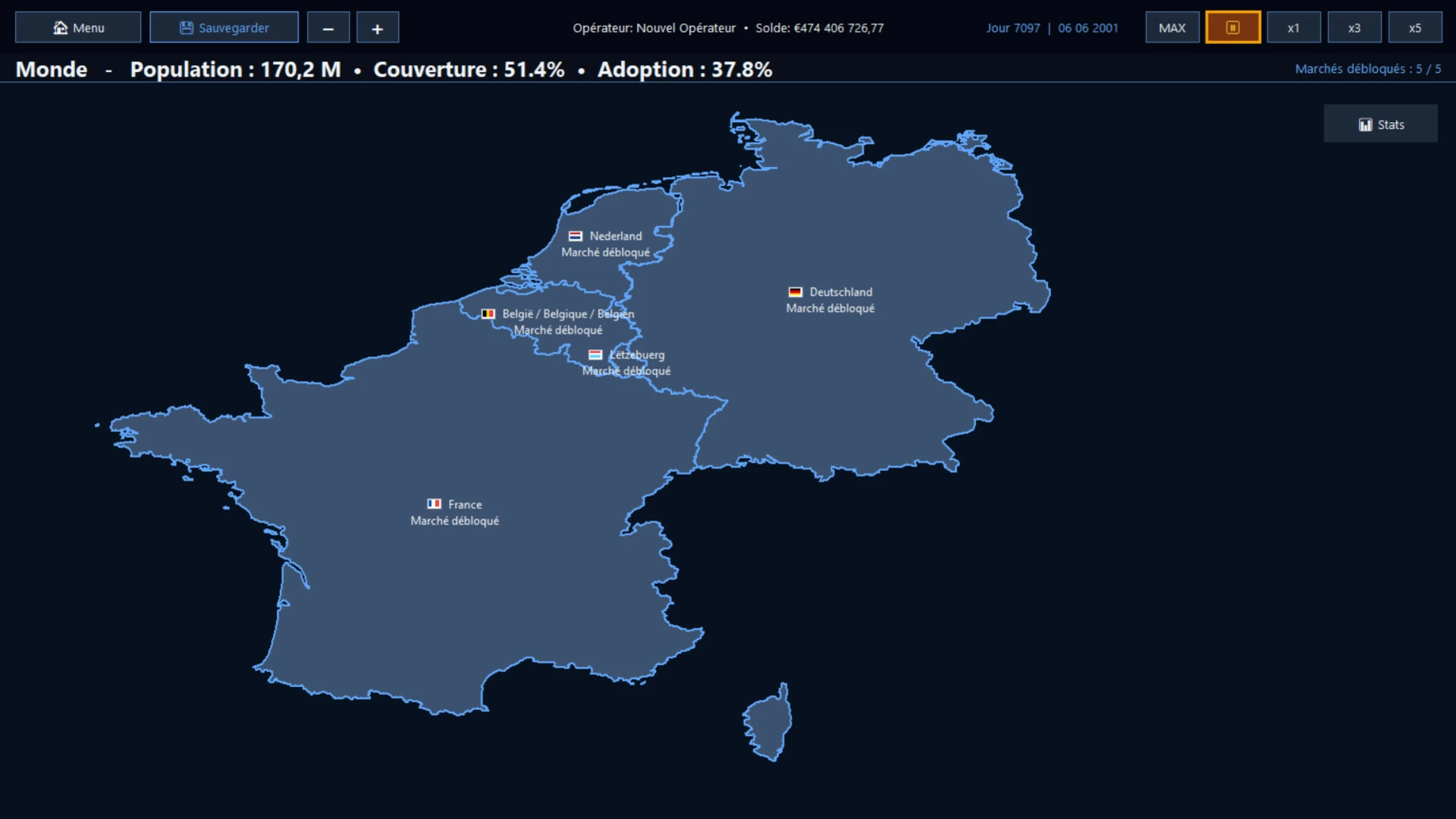
Task: Open the Stats chart panel
Action: coord(1381,124)
